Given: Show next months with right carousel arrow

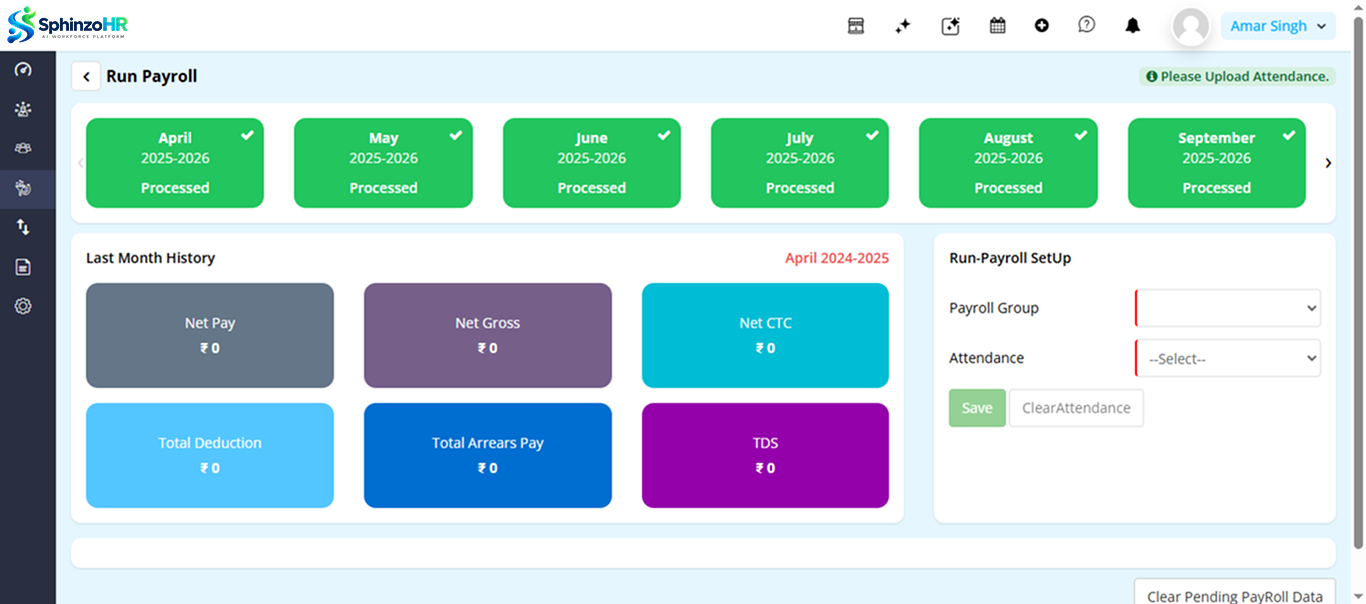Looking at the screenshot, I should pos(1328,163).
